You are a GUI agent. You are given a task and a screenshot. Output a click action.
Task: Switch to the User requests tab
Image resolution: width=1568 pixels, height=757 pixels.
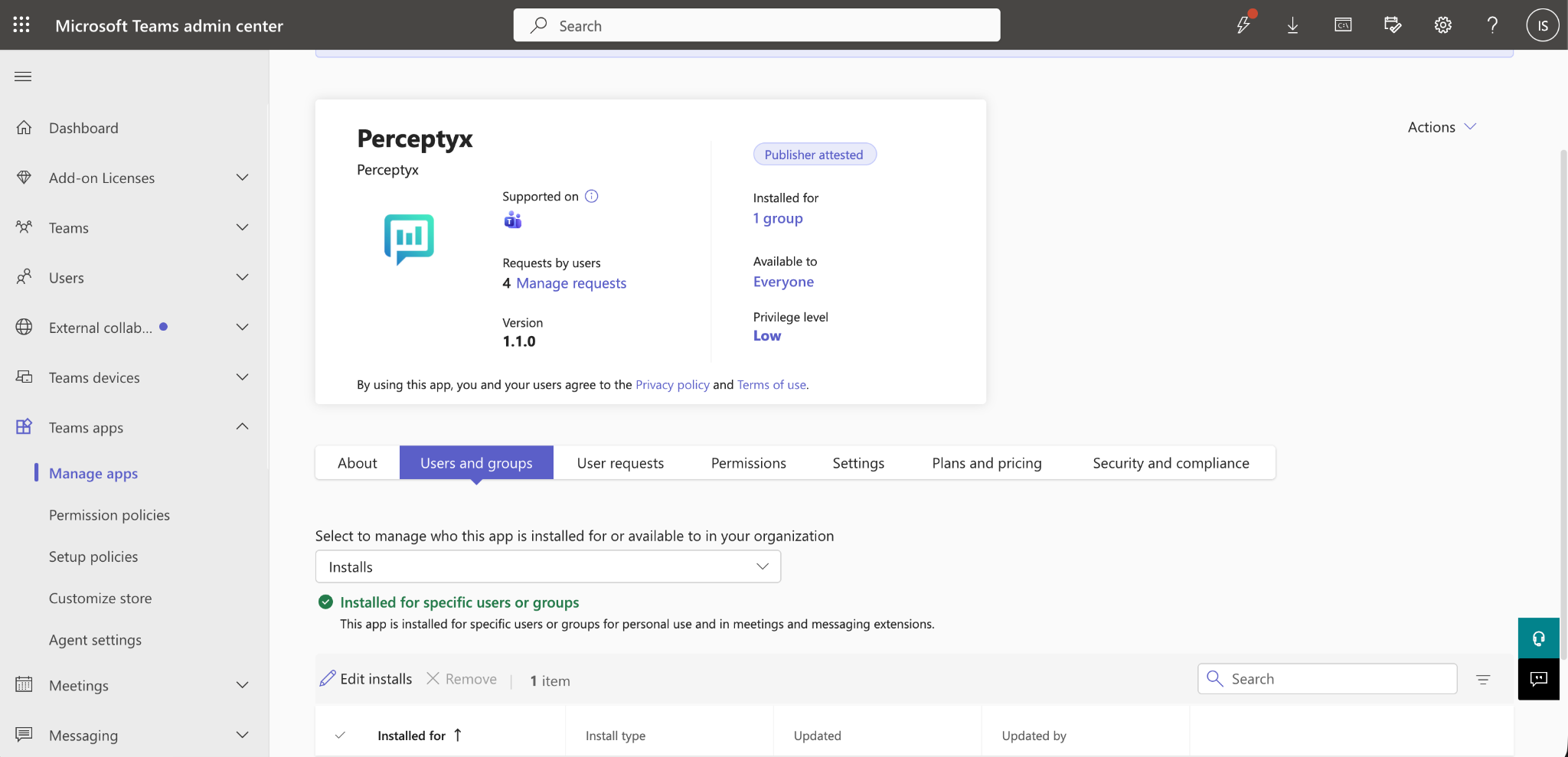620,463
